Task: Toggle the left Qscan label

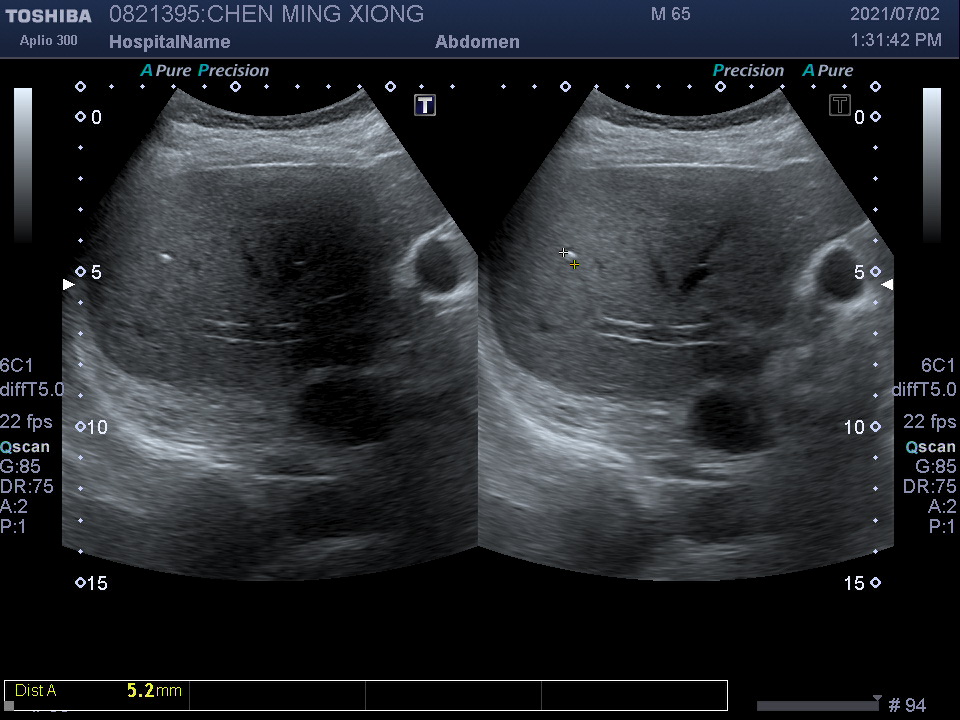Action: (x=25, y=447)
